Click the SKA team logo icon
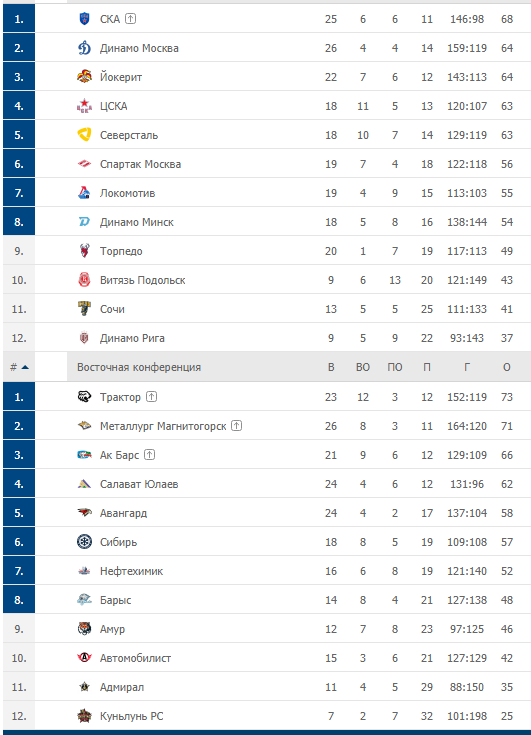531x735 pixels. tap(84, 19)
